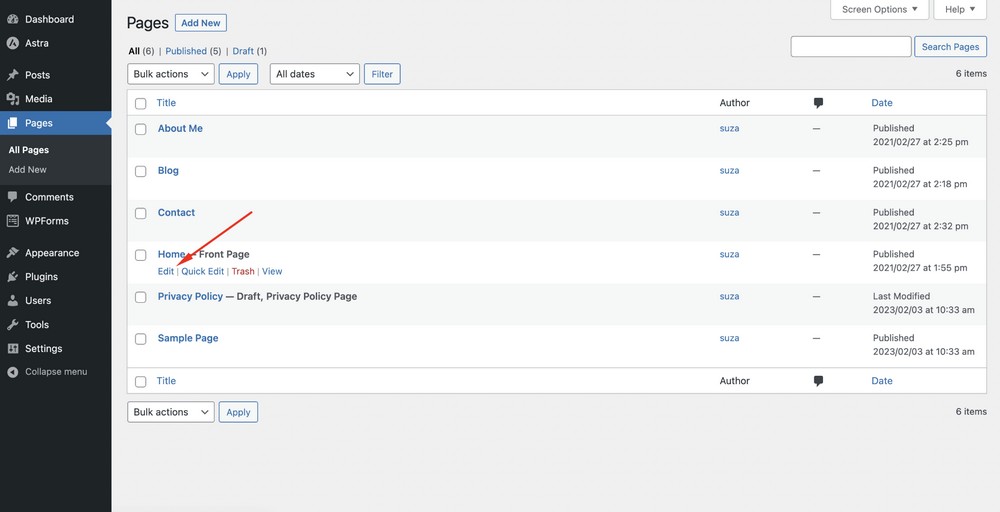Screen dimensions: 1000x512
Task: Open the About Me page title
Action: click(x=180, y=128)
